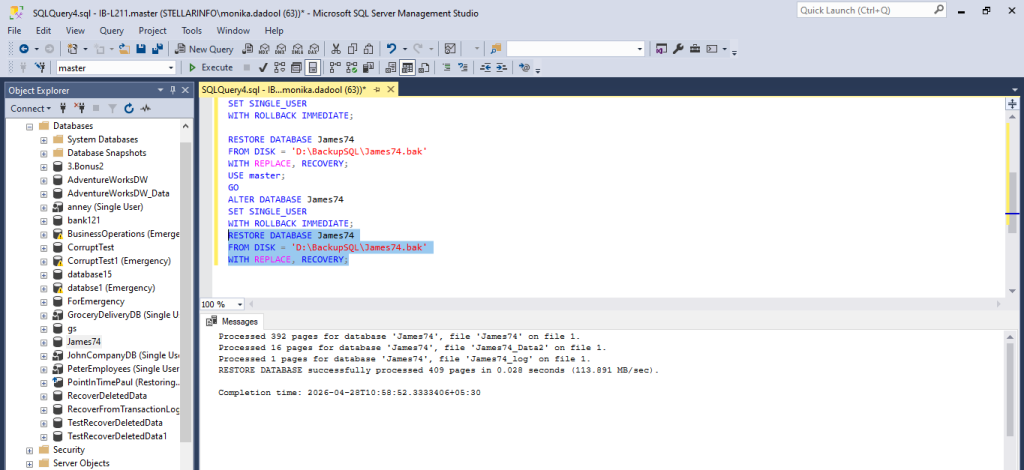Click the Execute button
The image size is (1024, 470).
click(211, 67)
